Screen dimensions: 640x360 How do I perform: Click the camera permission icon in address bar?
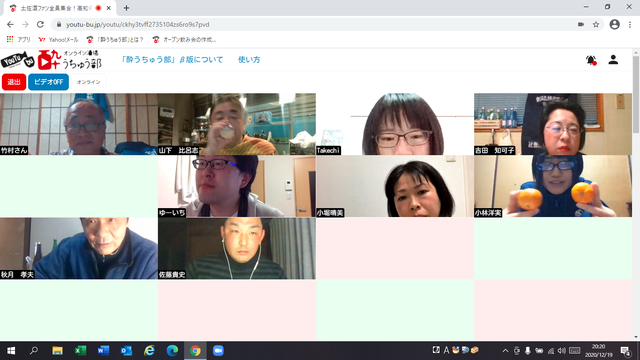tap(581, 24)
